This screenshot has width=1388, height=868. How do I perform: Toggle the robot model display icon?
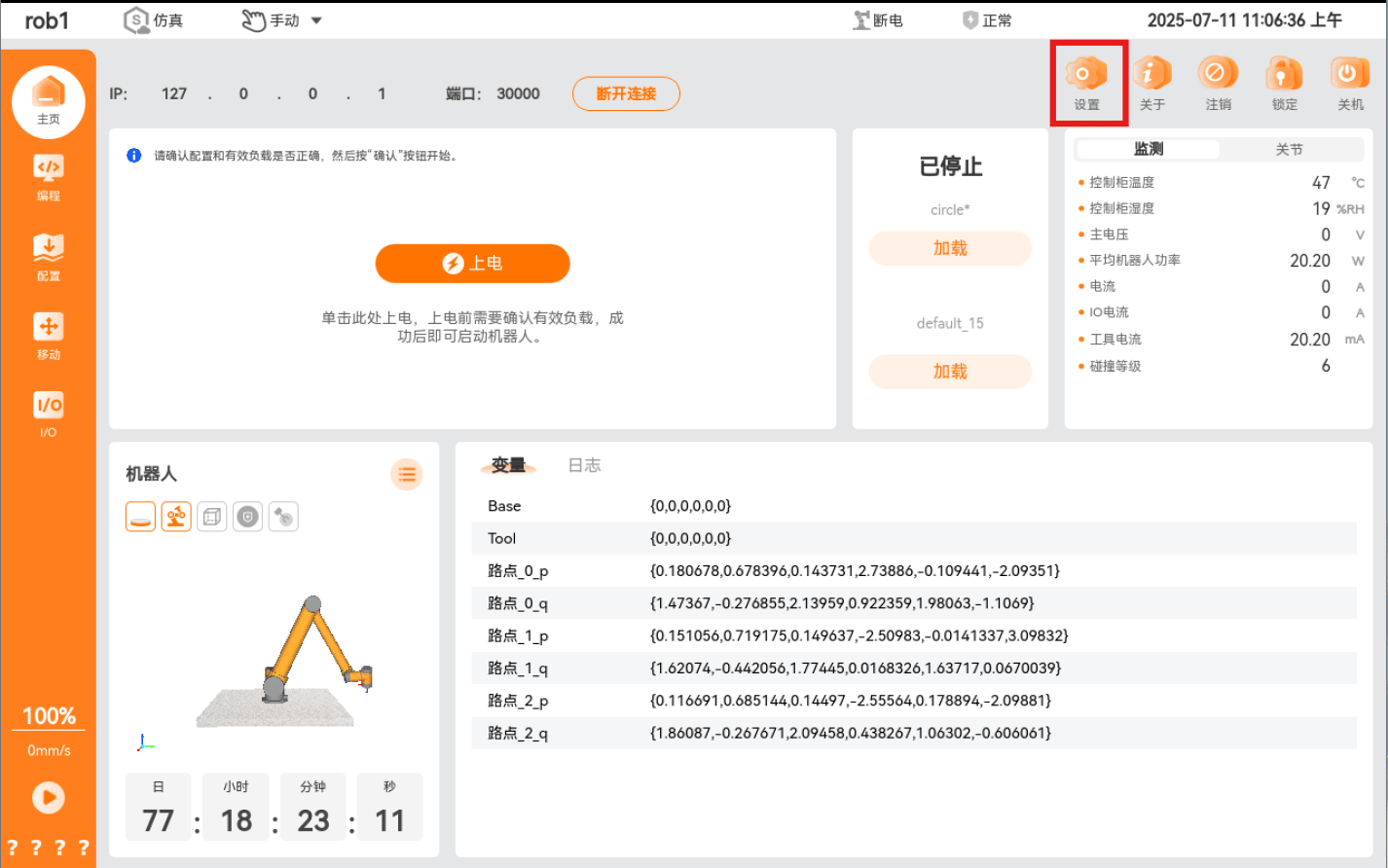point(176,517)
